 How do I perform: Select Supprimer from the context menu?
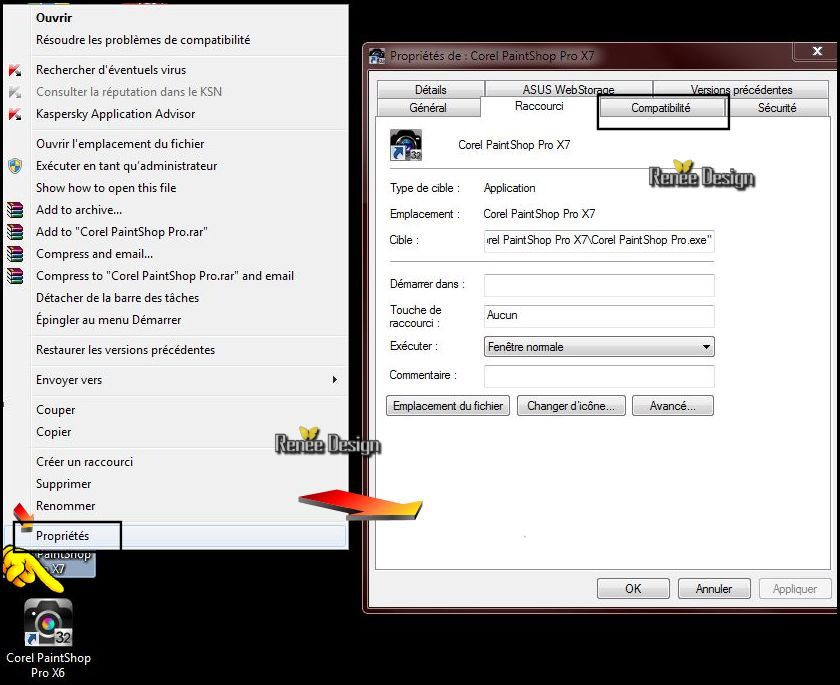coord(63,484)
